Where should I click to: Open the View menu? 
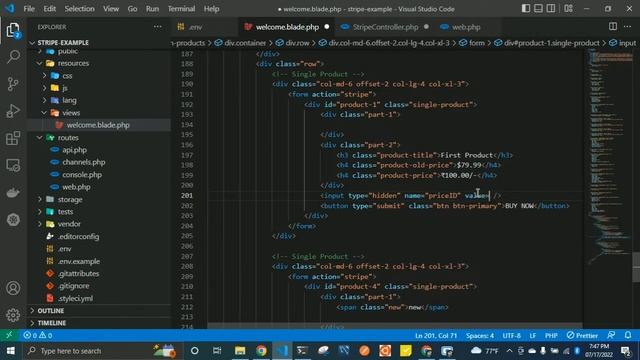111,9
